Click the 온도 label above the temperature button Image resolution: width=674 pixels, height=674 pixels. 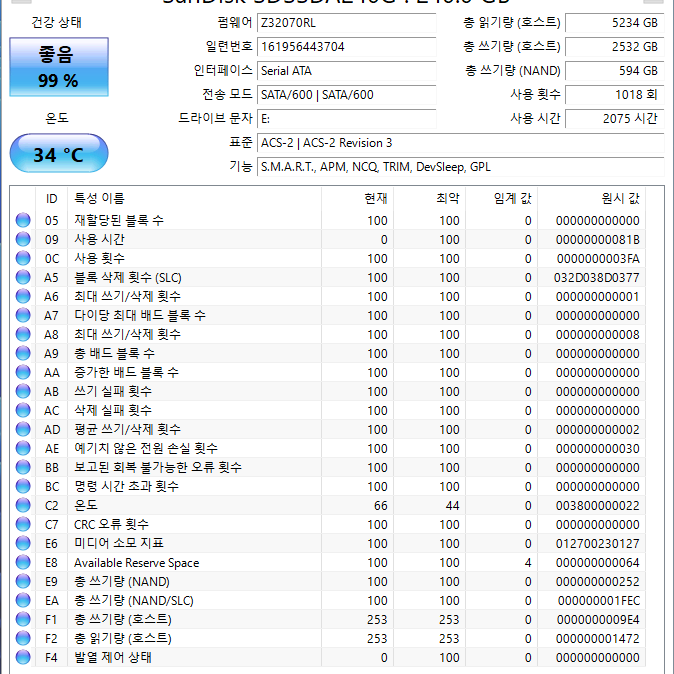(x=57, y=118)
